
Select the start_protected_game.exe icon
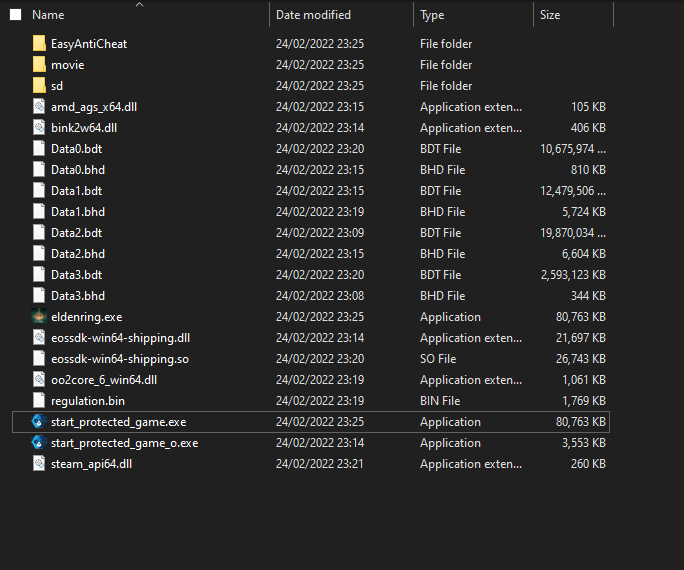(39, 422)
